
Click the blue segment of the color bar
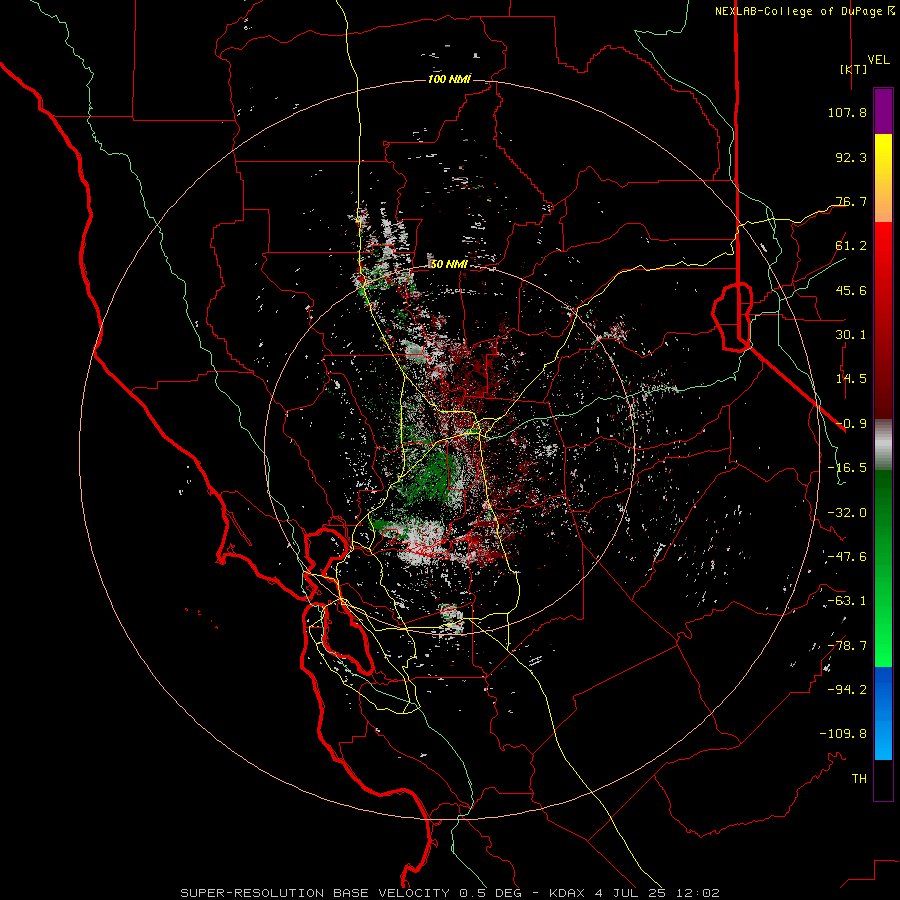(883, 713)
